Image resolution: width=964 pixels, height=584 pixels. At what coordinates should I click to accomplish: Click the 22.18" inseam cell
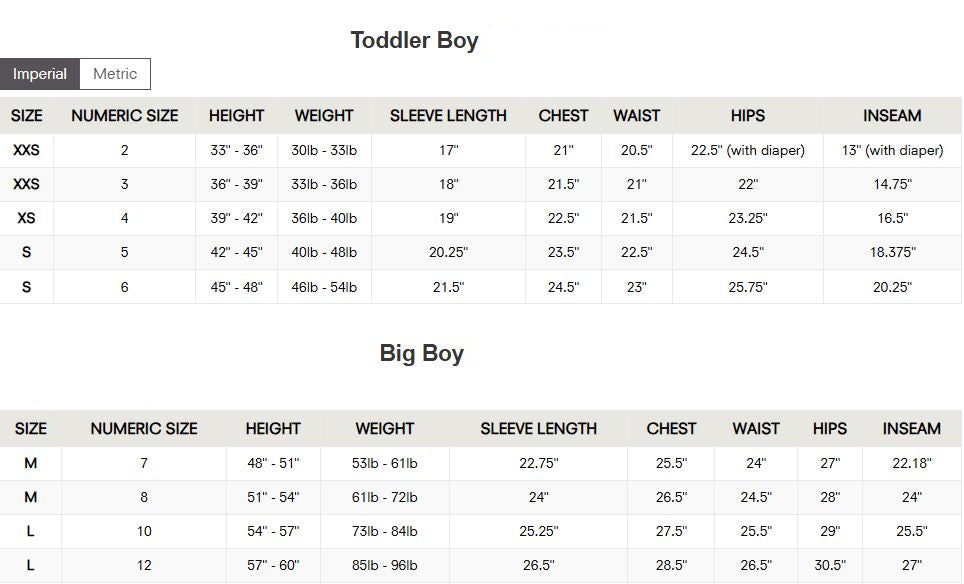pyautogui.click(x=911, y=464)
